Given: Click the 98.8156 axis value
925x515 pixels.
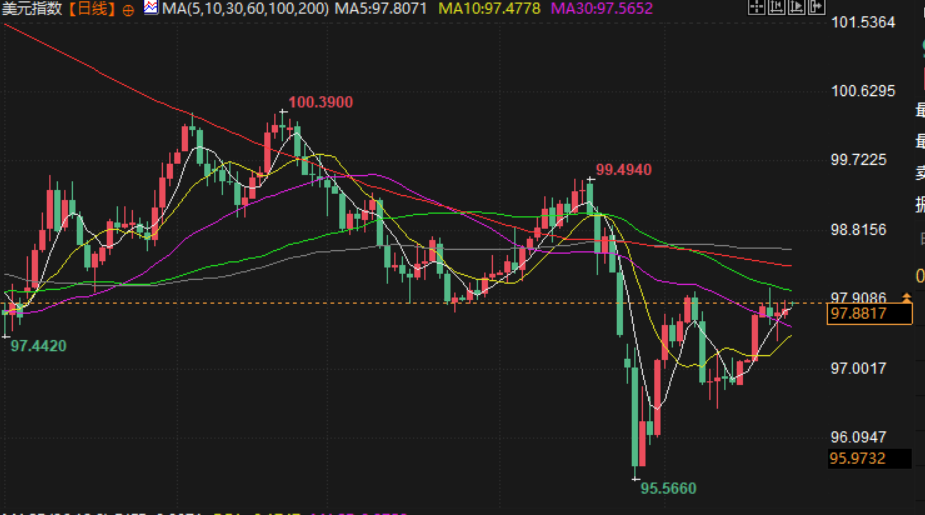Looking at the screenshot, I should click(859, 229).
